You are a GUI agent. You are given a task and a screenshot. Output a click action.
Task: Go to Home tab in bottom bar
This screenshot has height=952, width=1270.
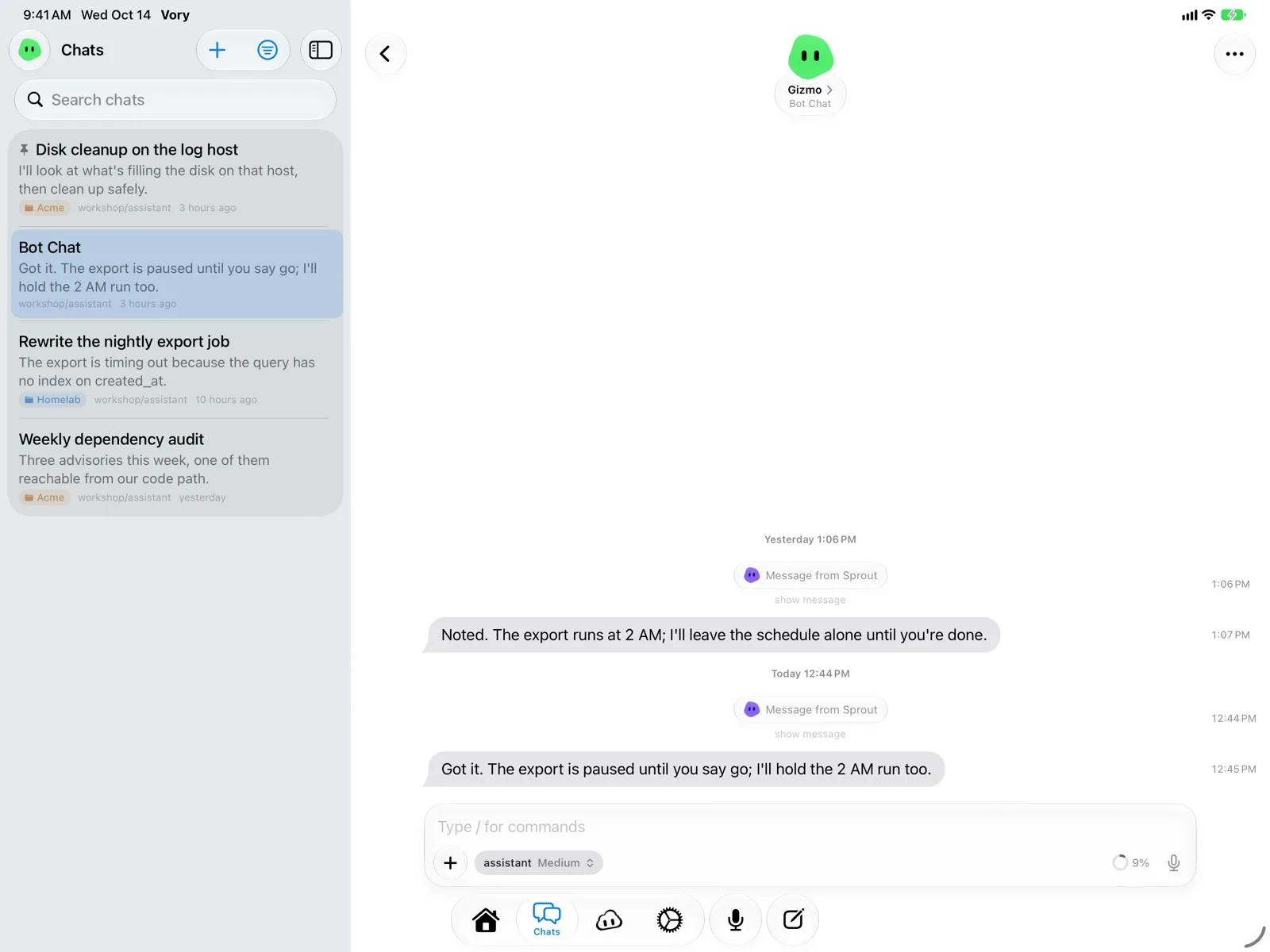click(486, 919)
